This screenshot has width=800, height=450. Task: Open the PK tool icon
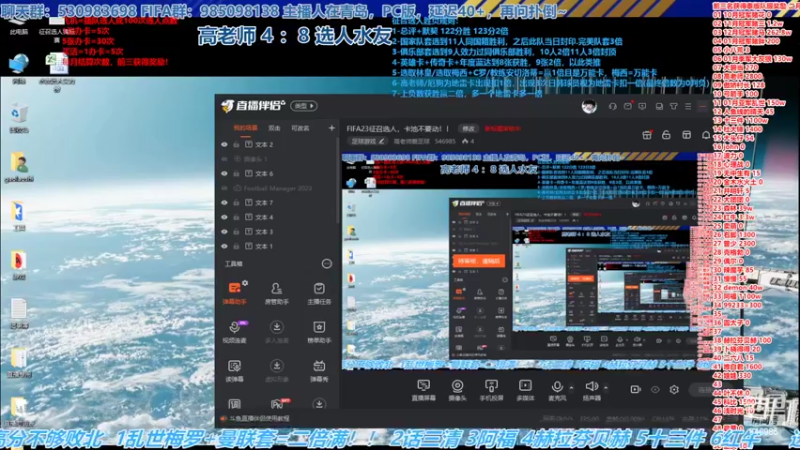277,404
